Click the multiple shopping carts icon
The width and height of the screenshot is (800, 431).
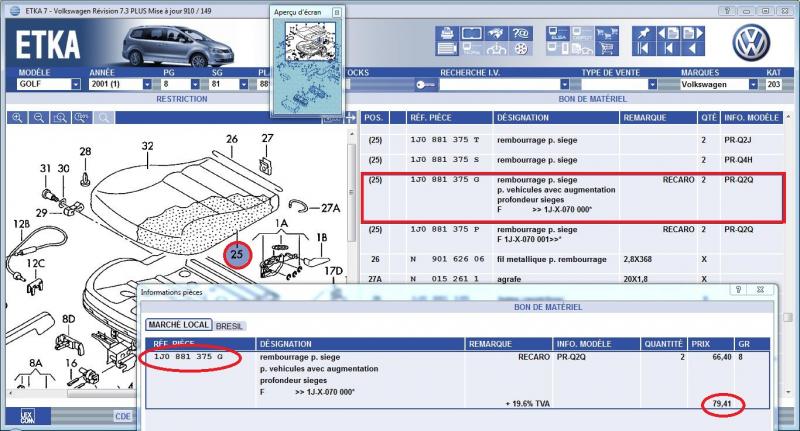pos(607,33)
